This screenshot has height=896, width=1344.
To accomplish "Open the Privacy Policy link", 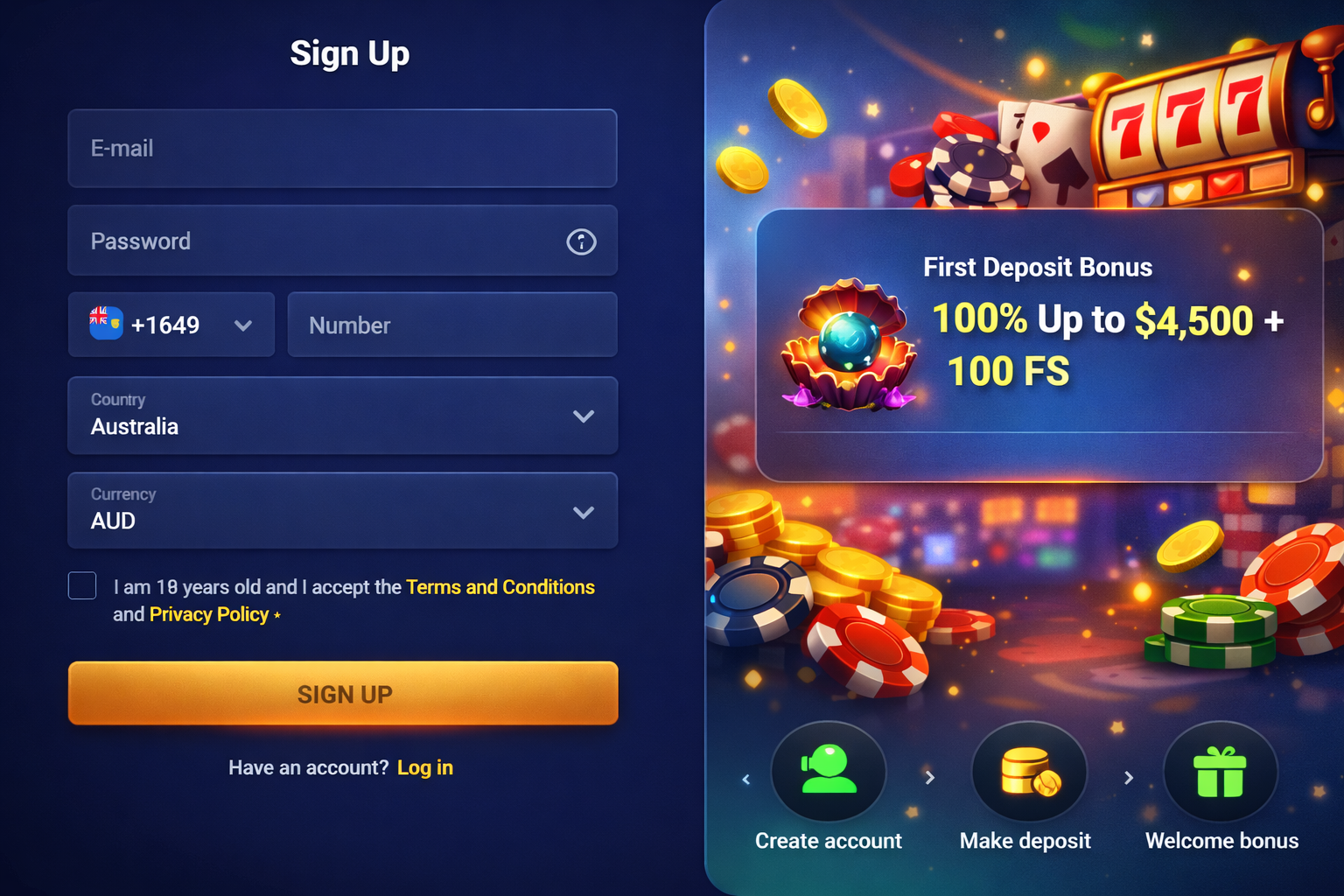I will pyautogui.click(x=209, y=614).
